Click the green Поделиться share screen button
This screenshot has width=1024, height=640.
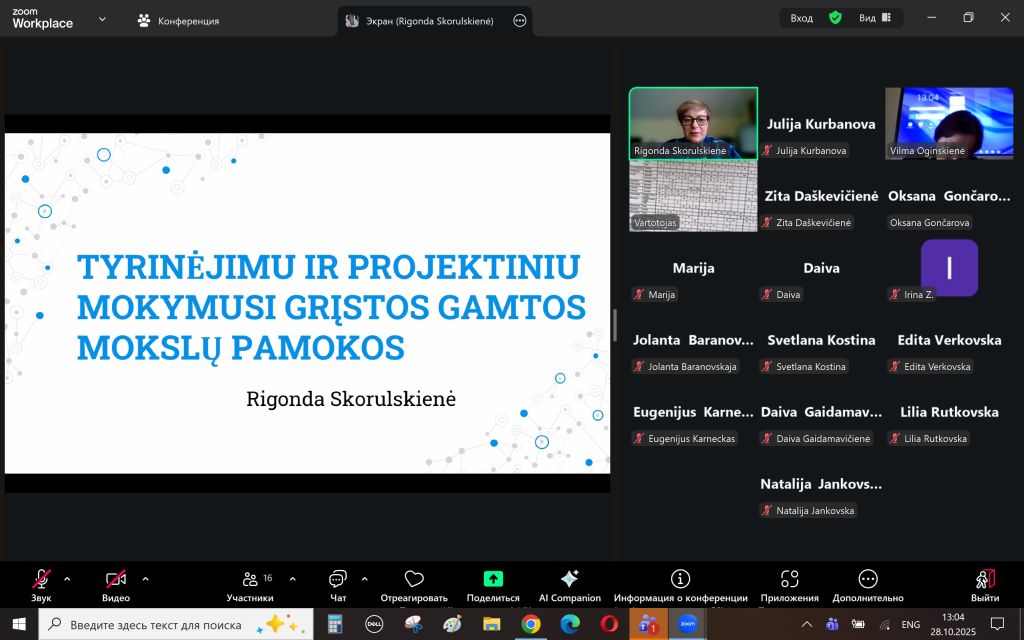tap(493, 579)
